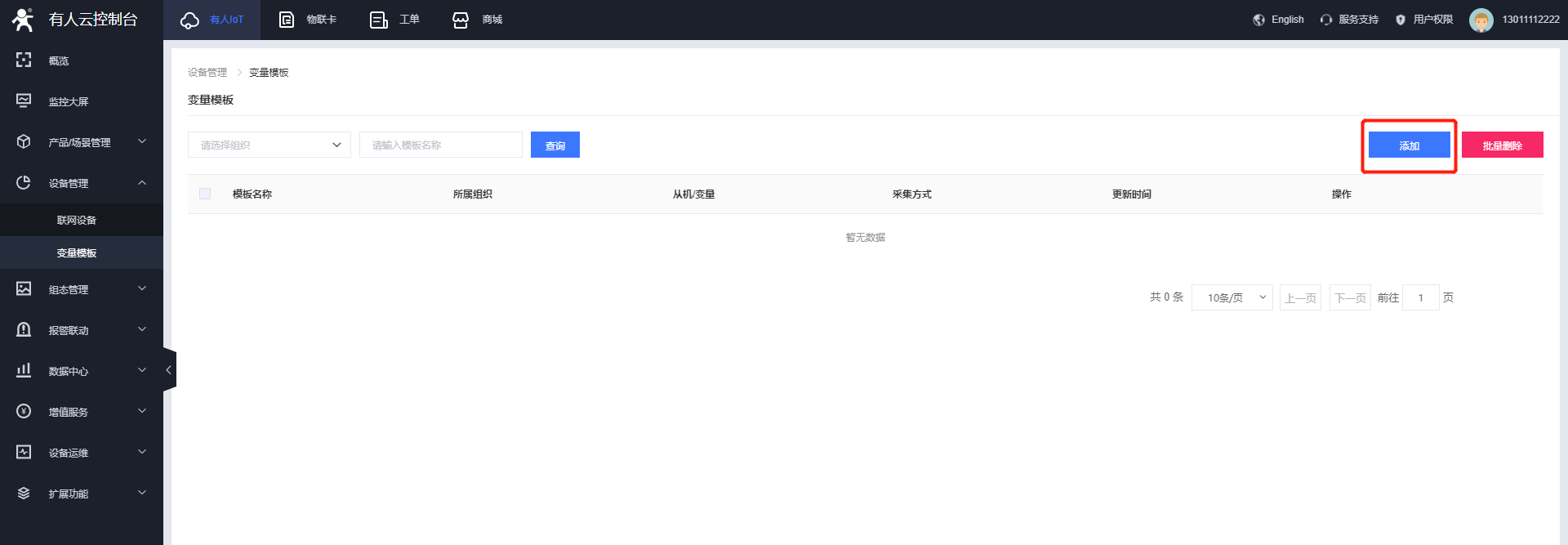Switch language to English

1287,20
